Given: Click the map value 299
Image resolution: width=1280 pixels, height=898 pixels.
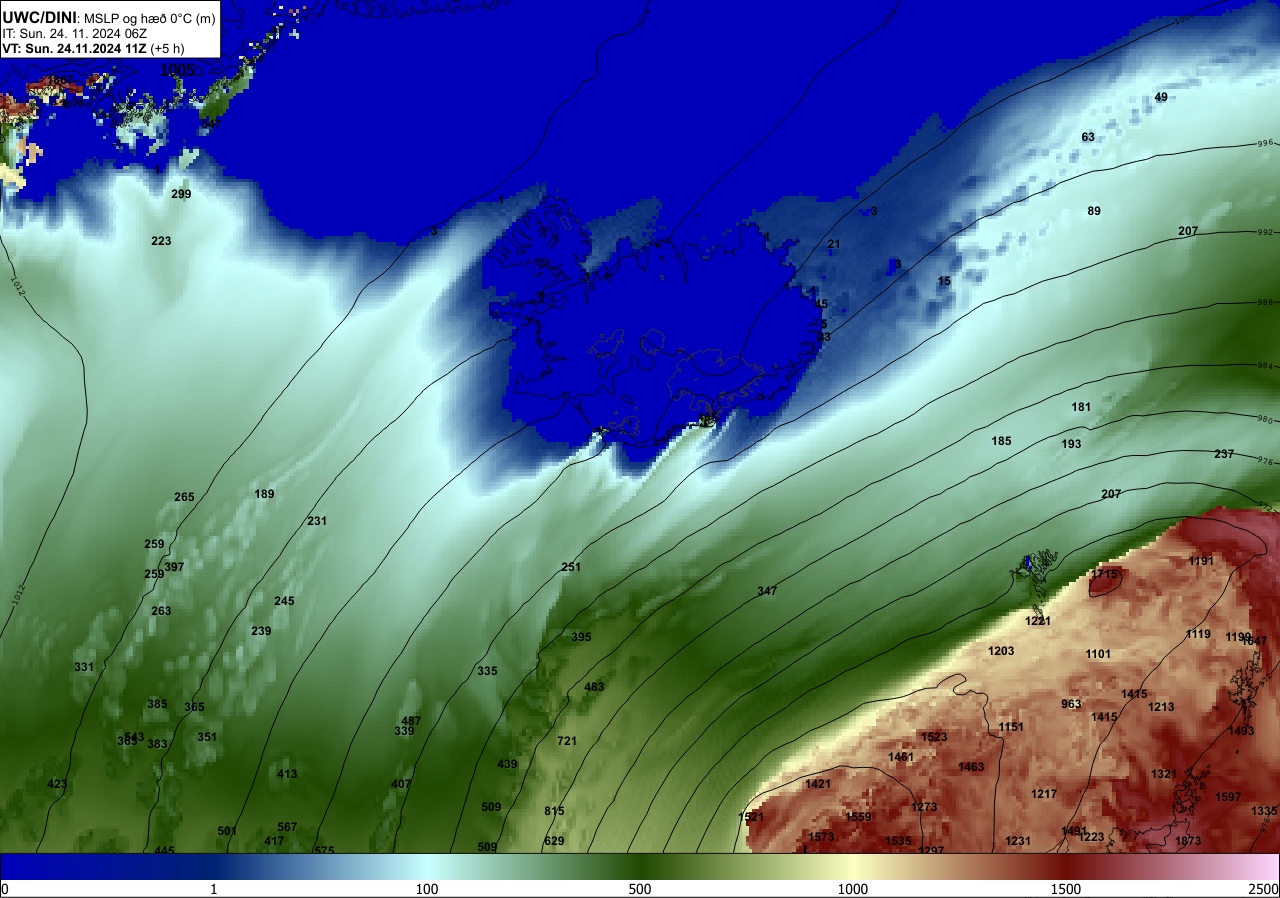Looking at the screenshot, I should [x=181, y=194].
